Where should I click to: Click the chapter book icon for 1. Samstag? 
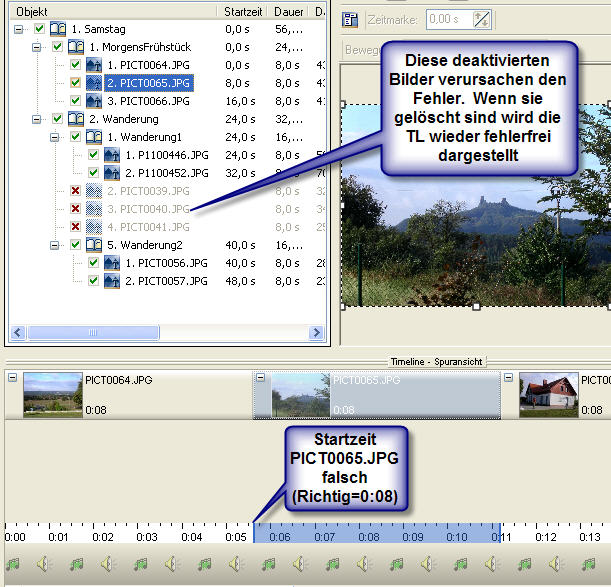point(59,29)
